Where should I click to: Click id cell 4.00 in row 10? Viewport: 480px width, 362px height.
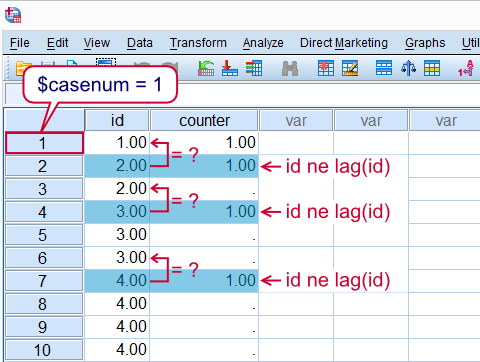(117, 350)
